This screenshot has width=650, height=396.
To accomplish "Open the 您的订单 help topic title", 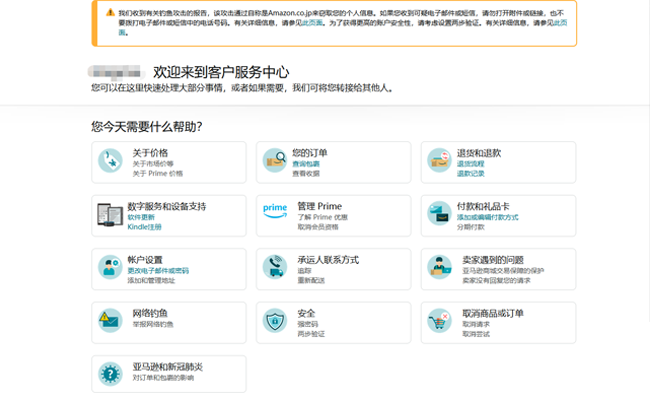I will pos(310,153).
